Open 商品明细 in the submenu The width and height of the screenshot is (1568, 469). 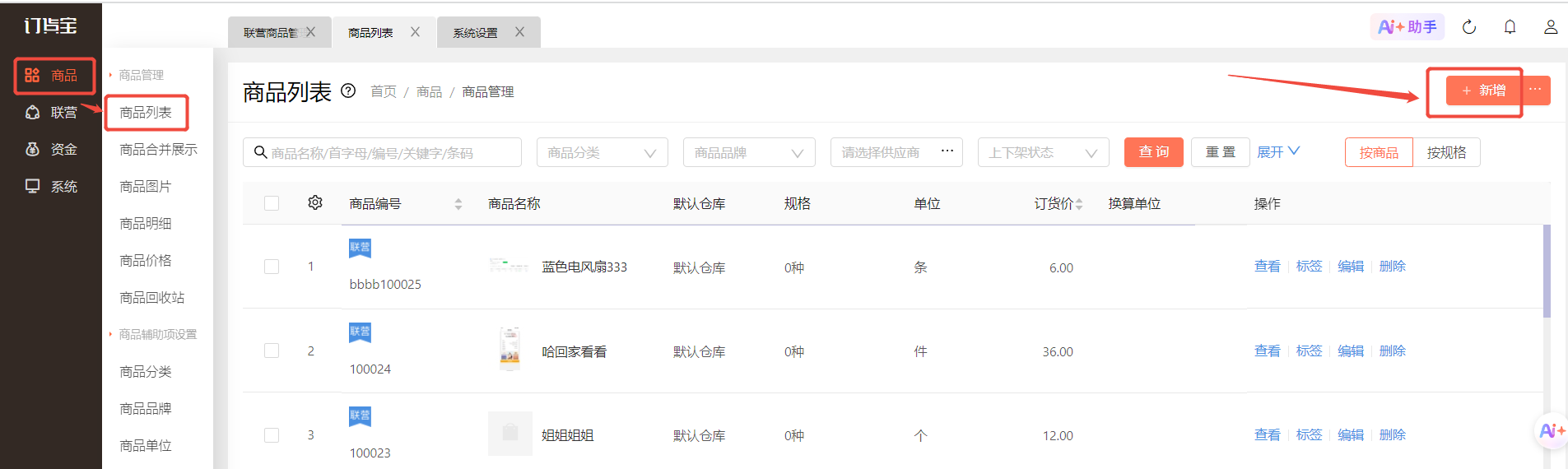[x=146, y=224]
